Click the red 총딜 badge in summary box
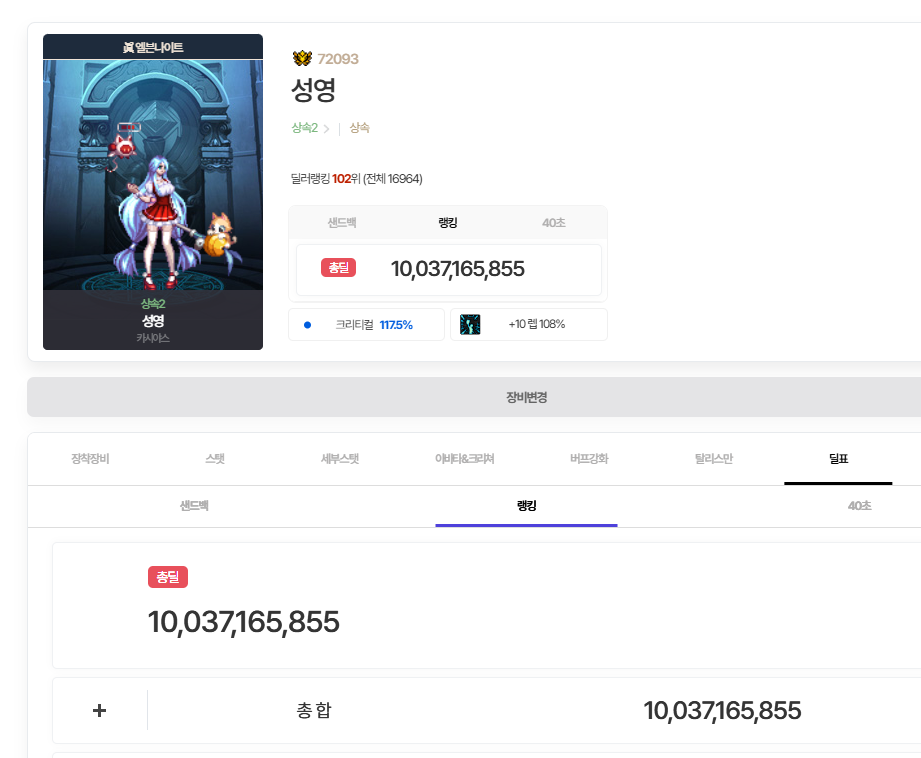 338,268
